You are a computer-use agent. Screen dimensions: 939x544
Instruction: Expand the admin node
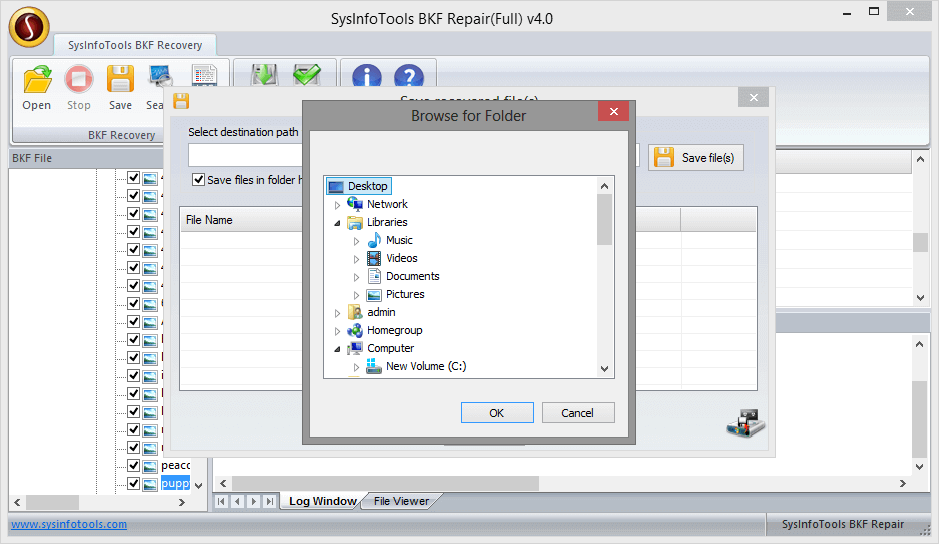pyautogui.click(x=337, y=313)
